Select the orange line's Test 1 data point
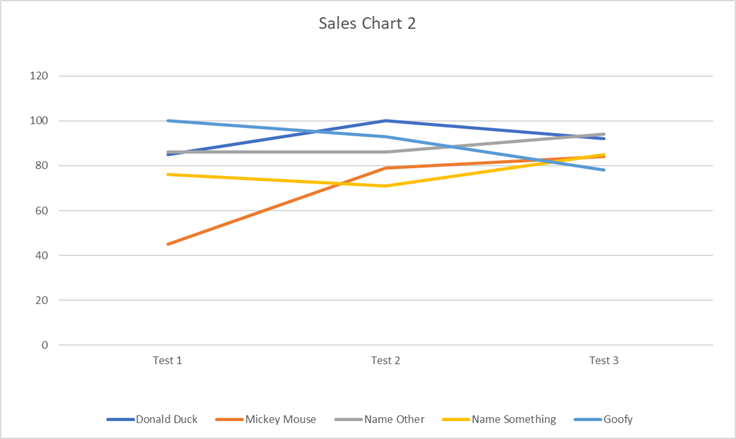736x439 pixels. click(168, 244)
